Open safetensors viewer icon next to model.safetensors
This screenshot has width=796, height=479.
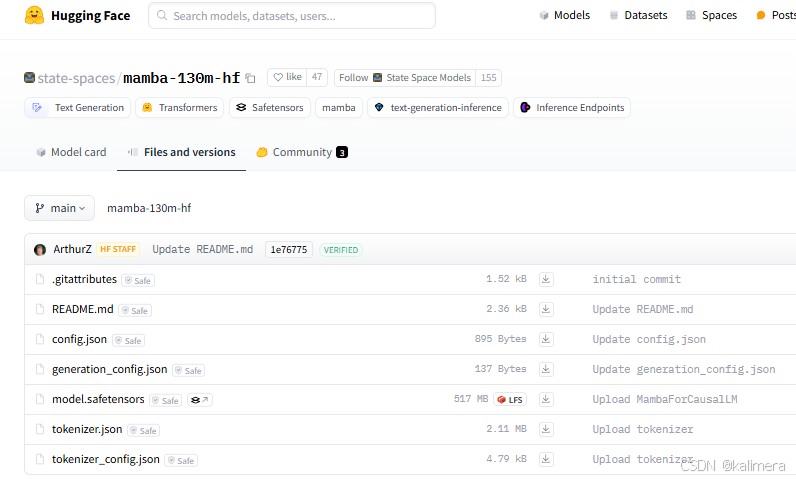pyautogui.click(x=200, y=400)
